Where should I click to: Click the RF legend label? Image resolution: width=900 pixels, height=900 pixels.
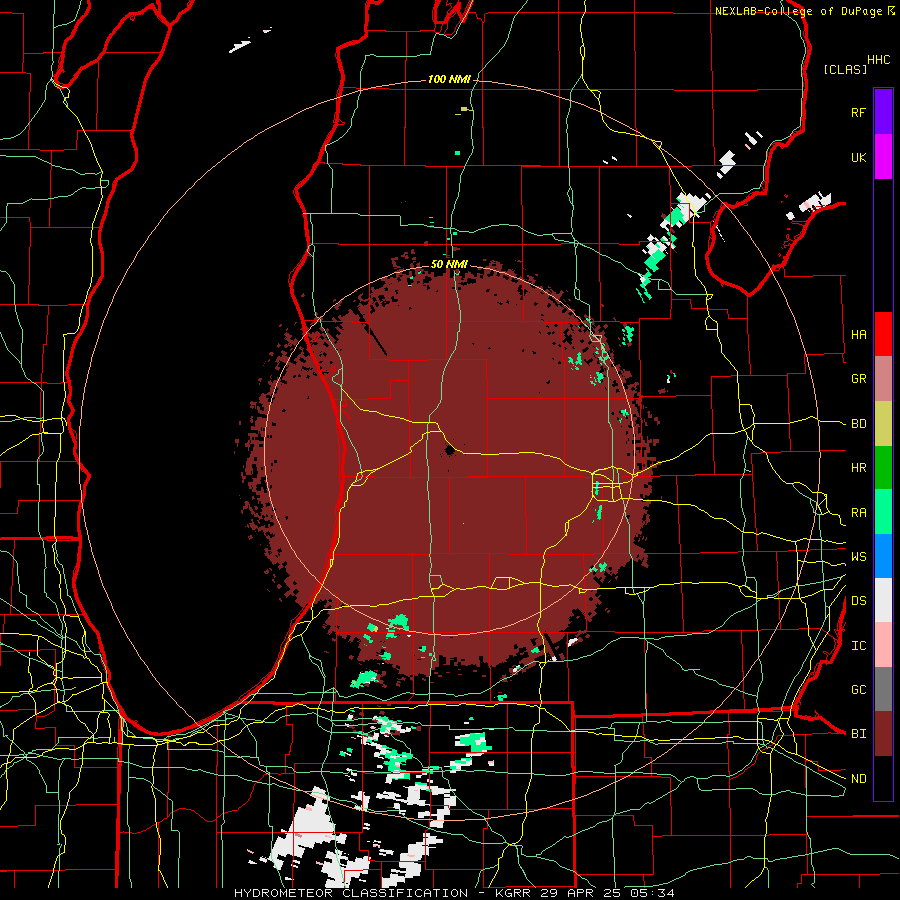coord(858,112)
